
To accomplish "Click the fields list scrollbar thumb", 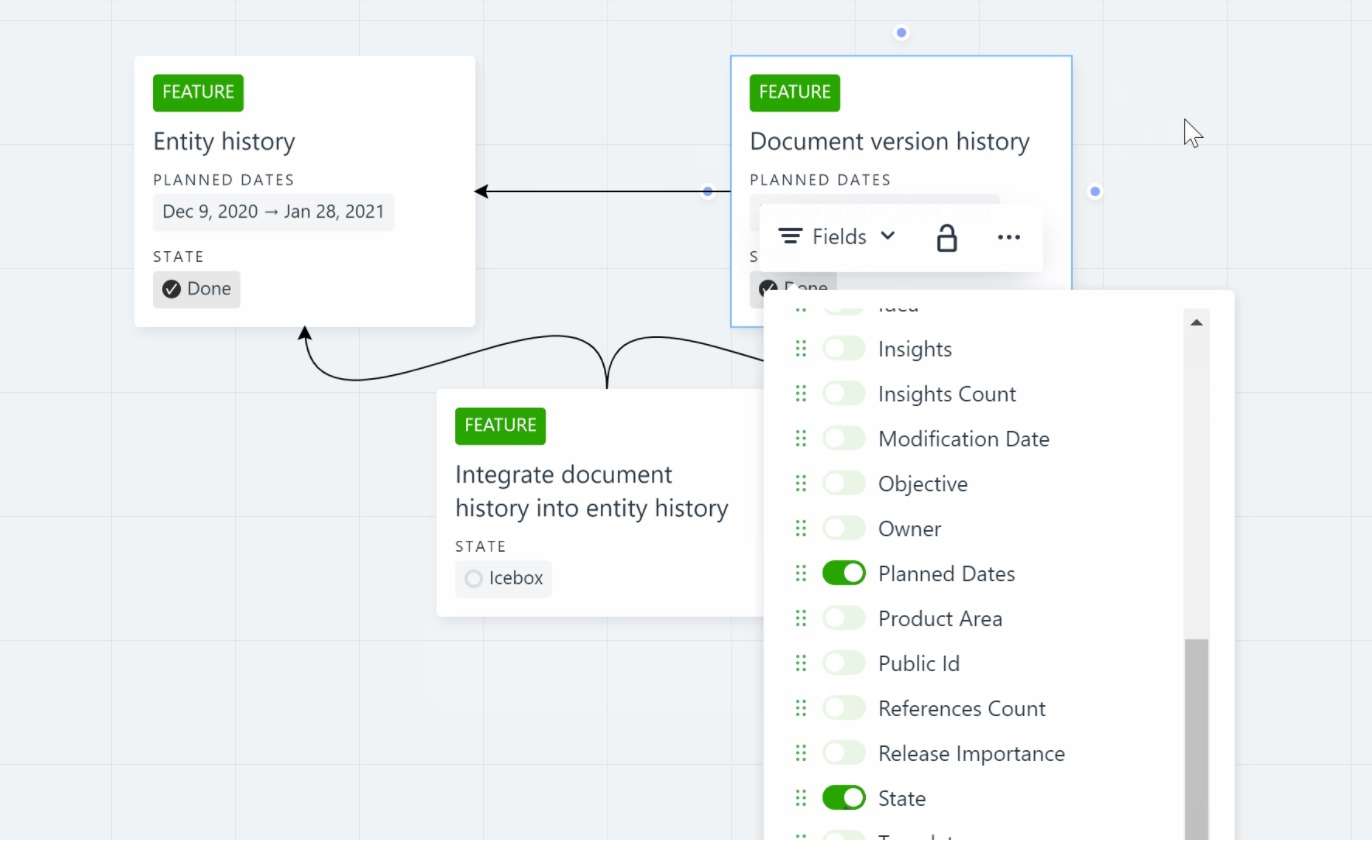I will (1196, 740).
